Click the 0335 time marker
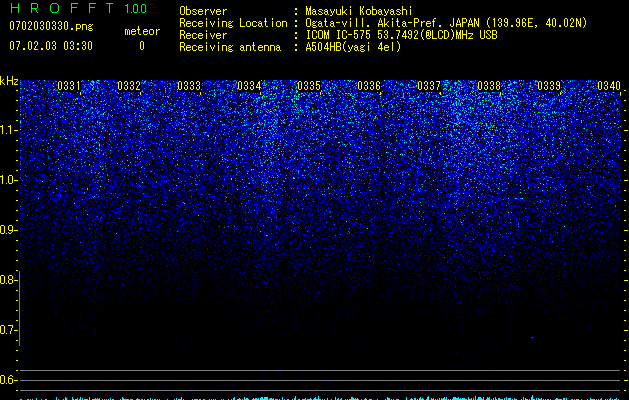Image resolution: width=629 pixels, height=400 pixels. coord(309,86)
